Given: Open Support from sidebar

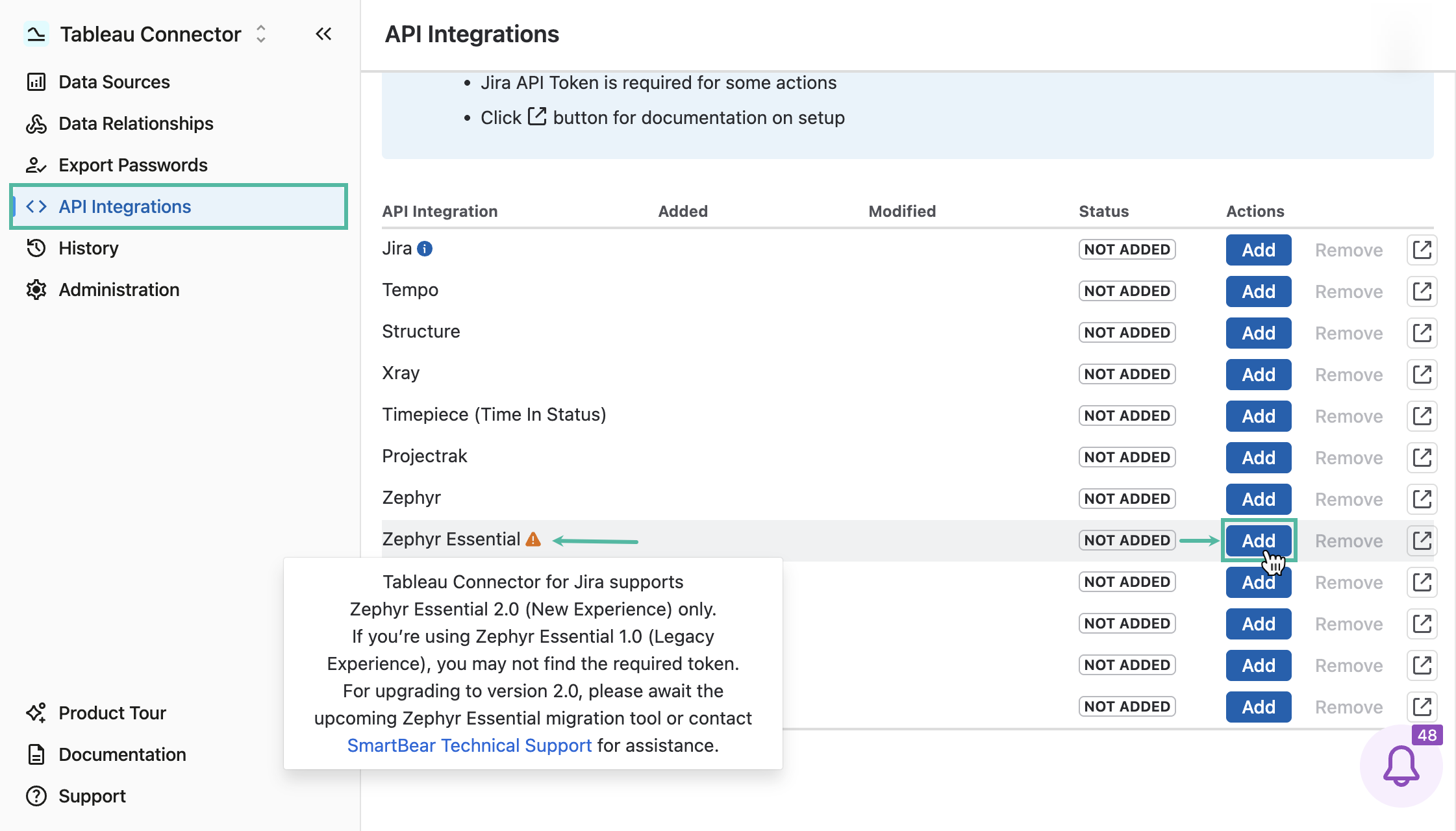Looking at the screenshot, I should pyautogui.click(x=179, y=796).
